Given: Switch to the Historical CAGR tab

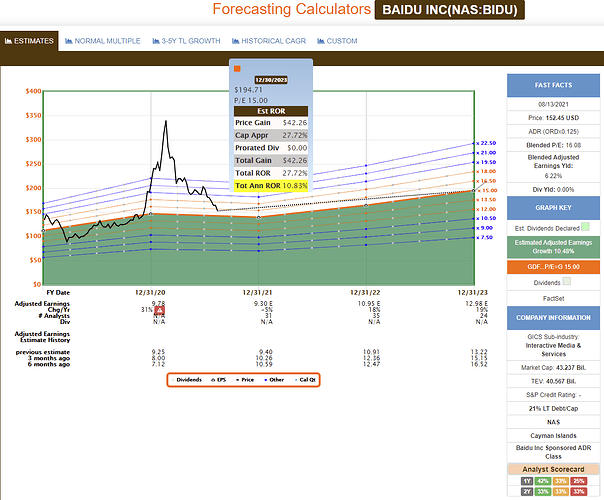Looking at the screenshot, I should [x=269, y=41].
